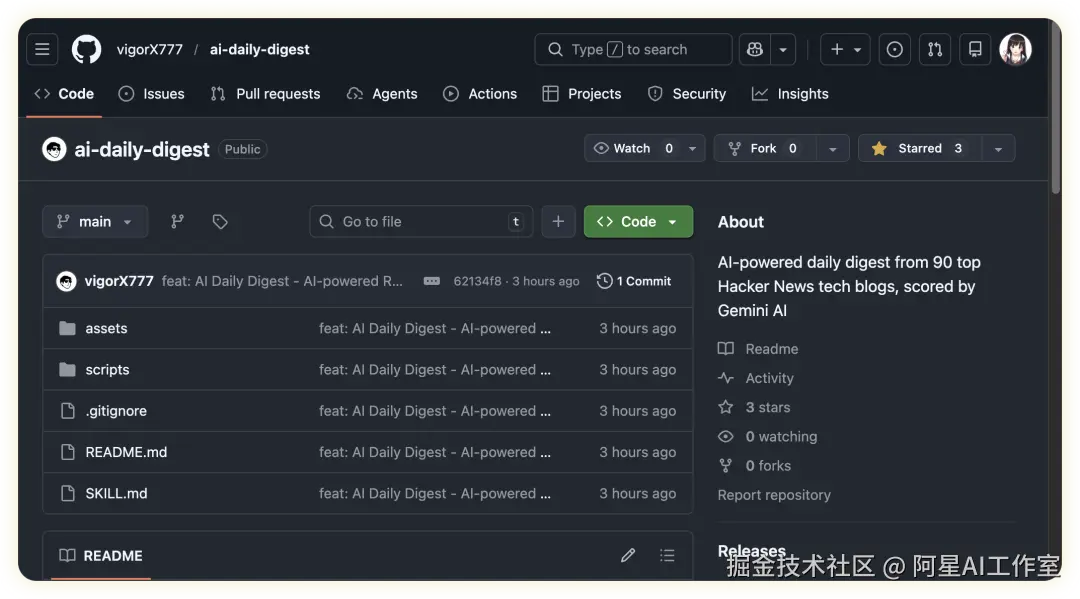Open Activity link in About
1080x599 pixels.
(x=756, y=378)
